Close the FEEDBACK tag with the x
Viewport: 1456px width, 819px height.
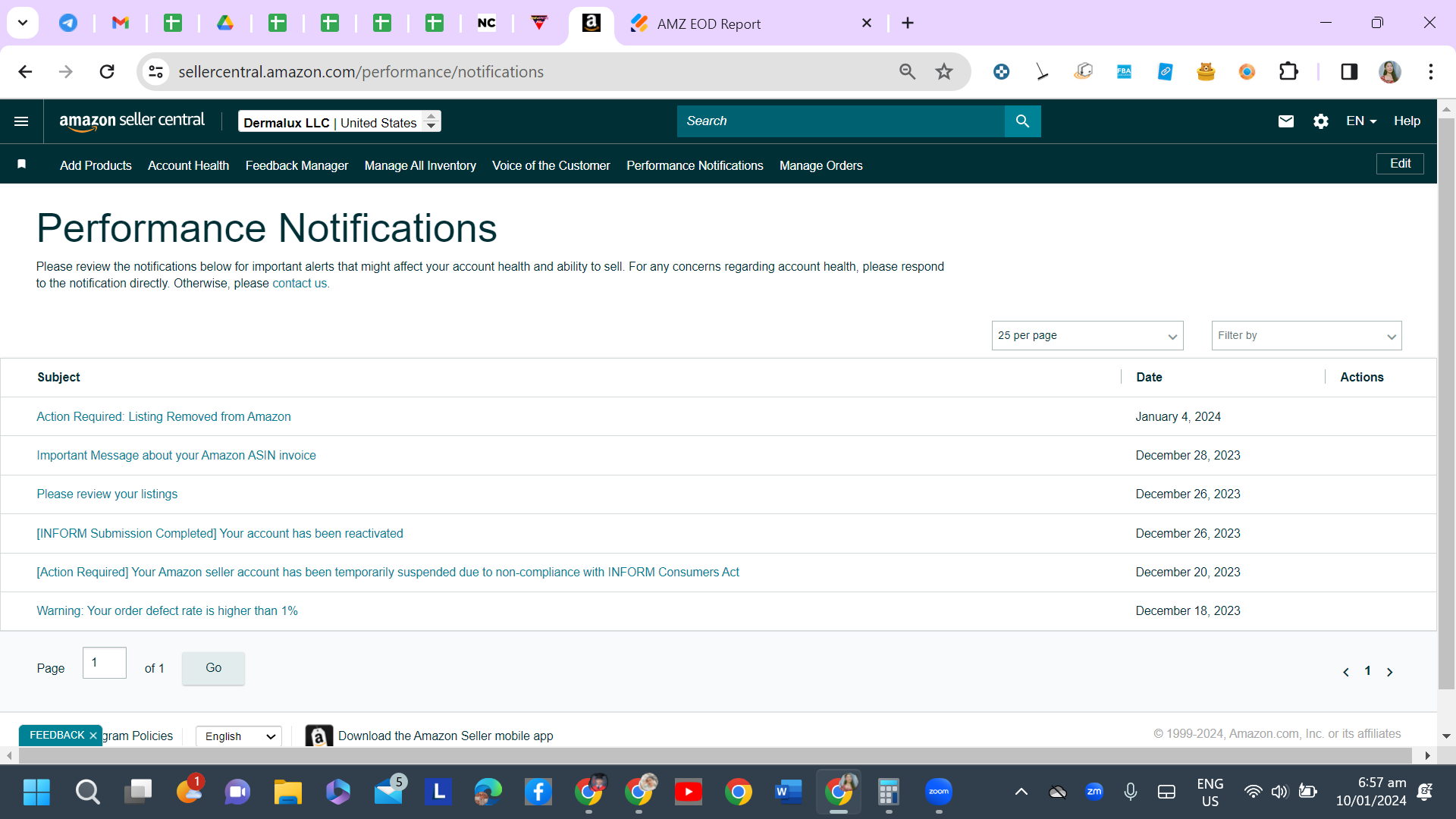point(93,736)
